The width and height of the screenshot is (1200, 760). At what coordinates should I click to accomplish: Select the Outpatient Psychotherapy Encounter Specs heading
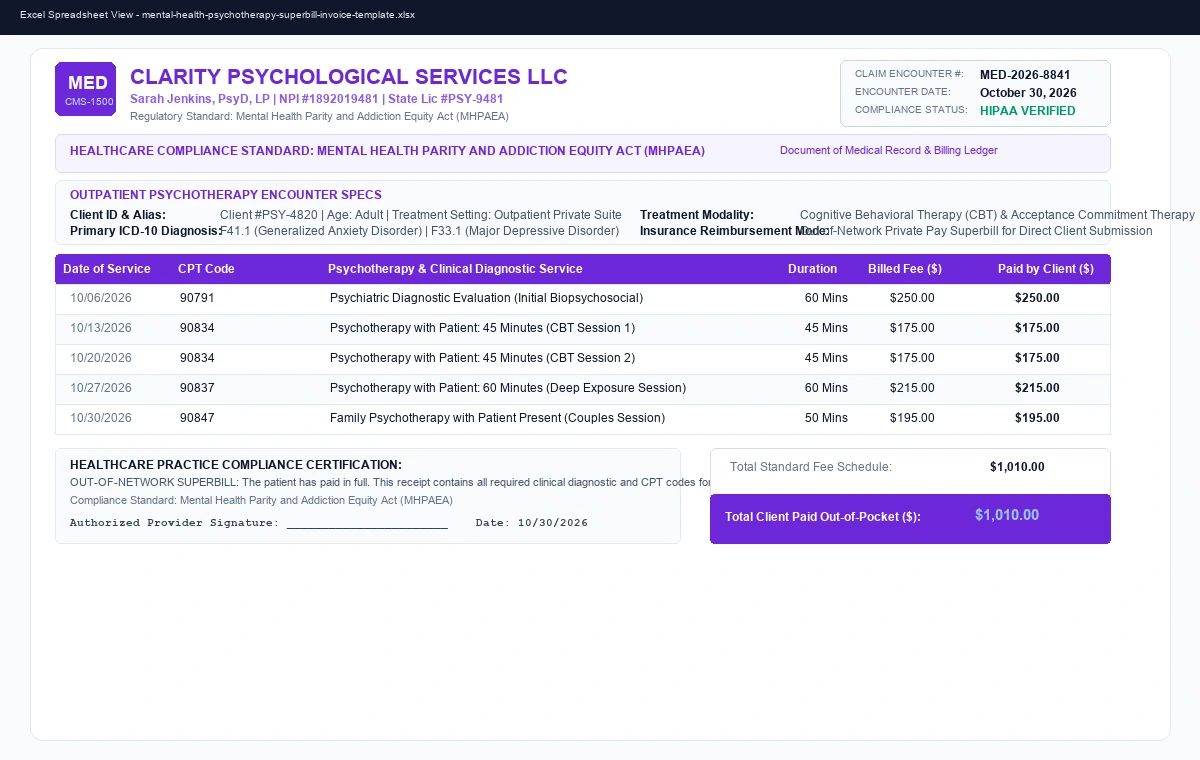(x=226, y=195)
